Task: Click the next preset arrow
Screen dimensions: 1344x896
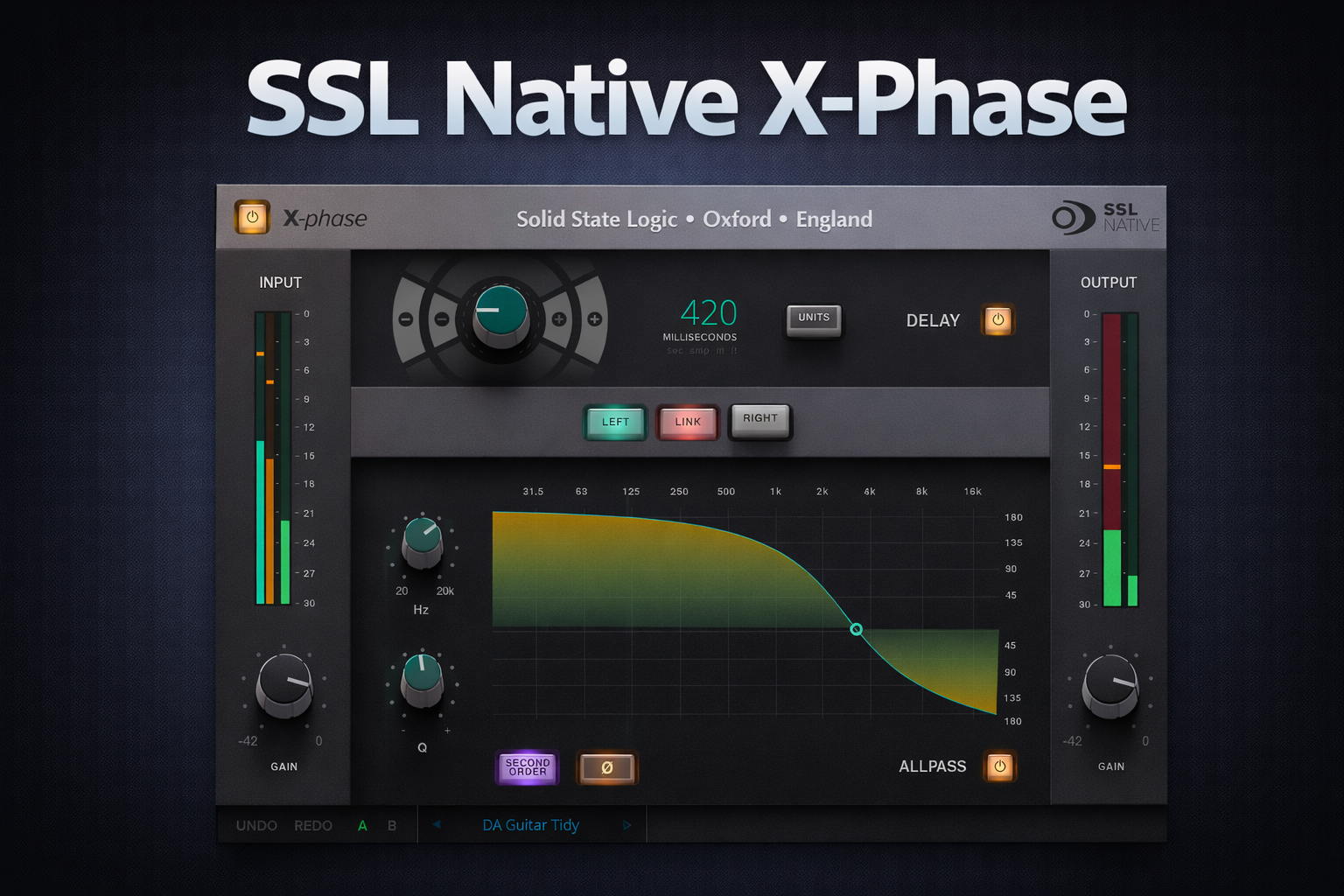Action: [627, 823]
